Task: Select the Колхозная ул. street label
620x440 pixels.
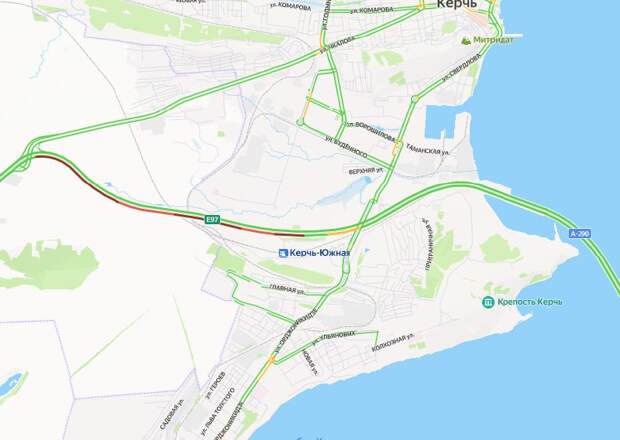Action: (393, 343)
